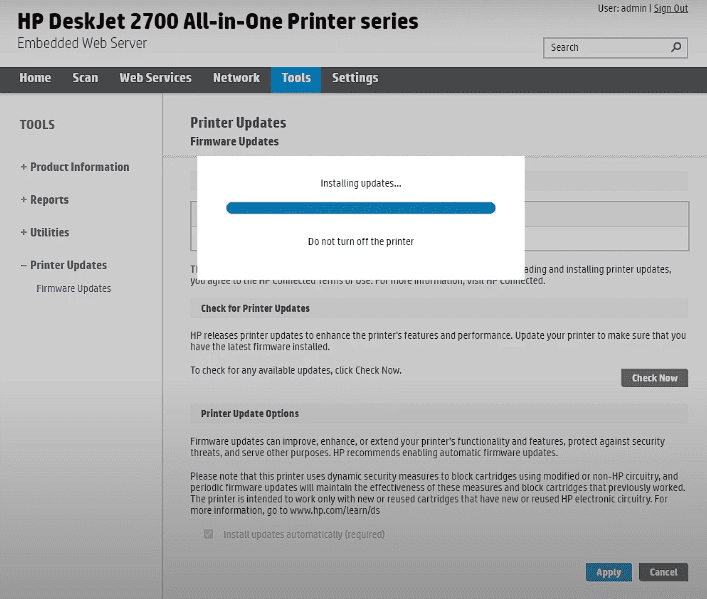Click the 'Do not turn off the printer' text
This screenshot has height=599, width=707.
[361, 242]
